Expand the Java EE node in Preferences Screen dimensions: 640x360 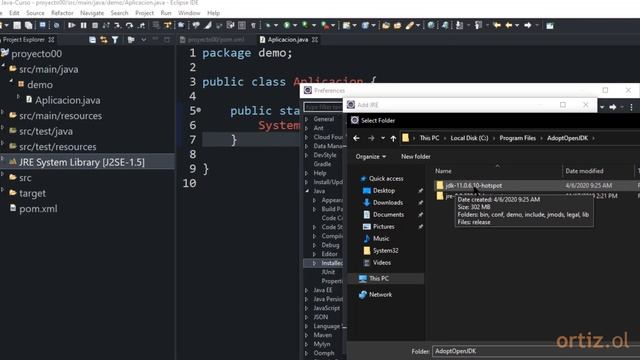point(307,290)
